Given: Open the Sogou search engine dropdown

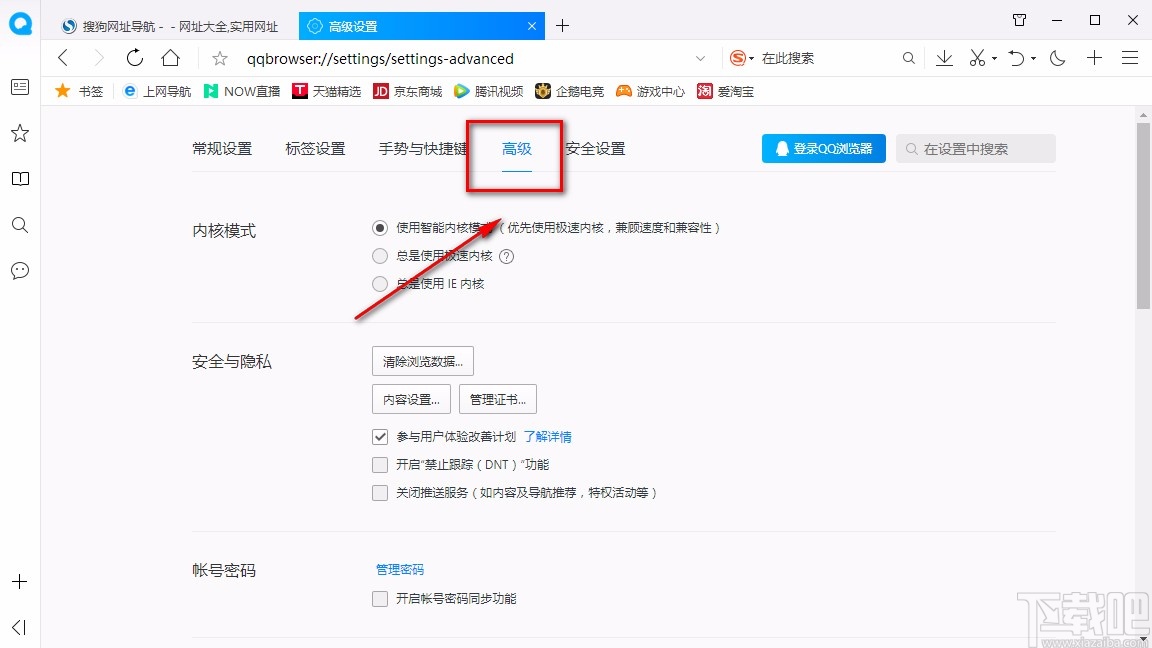Looking at the screenshot, I should tap(740, 58).
